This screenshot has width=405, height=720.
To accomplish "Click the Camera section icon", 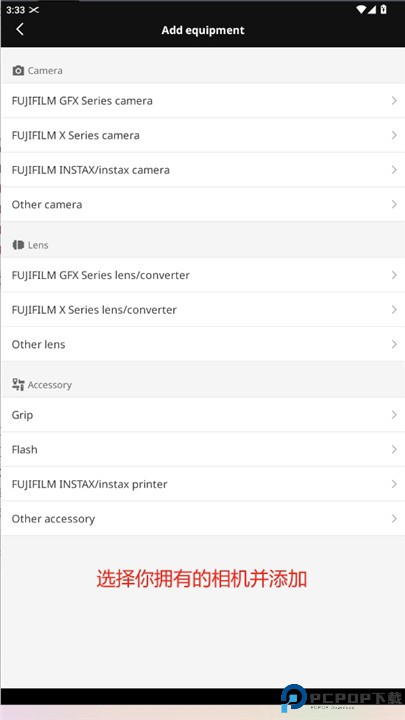I will tap(18, 70).
